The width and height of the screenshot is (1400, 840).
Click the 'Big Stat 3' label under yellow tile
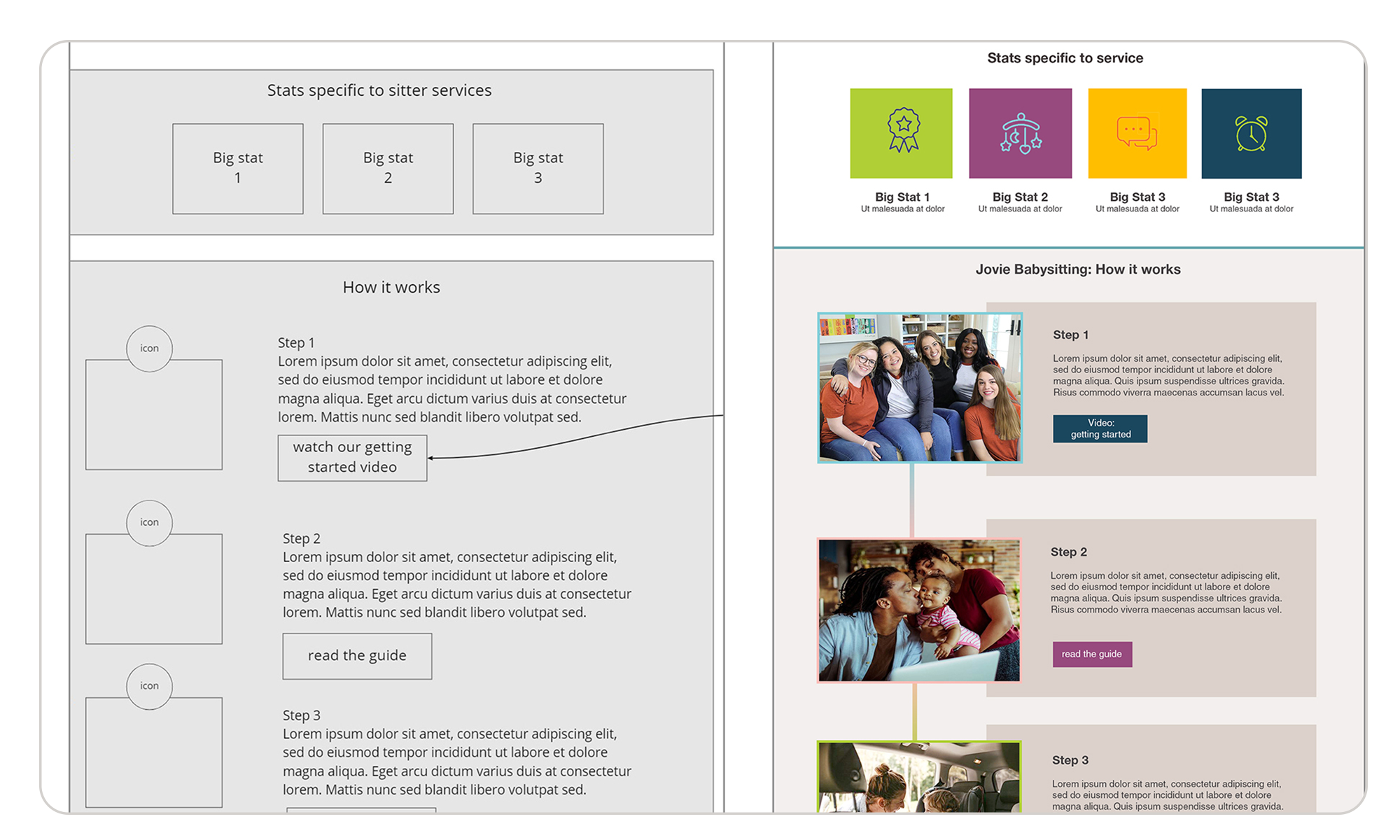pyautogui.click(x=1137, y=197)
